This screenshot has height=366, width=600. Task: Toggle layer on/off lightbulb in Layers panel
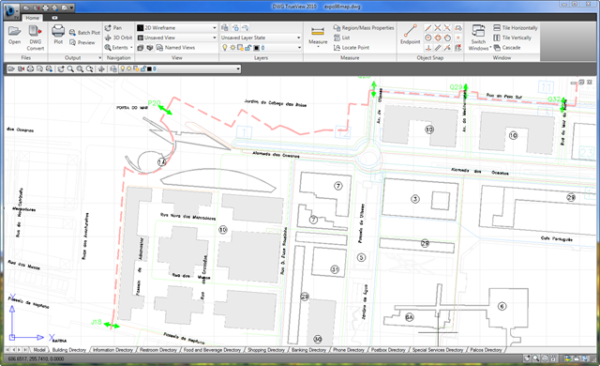[225, 47]
